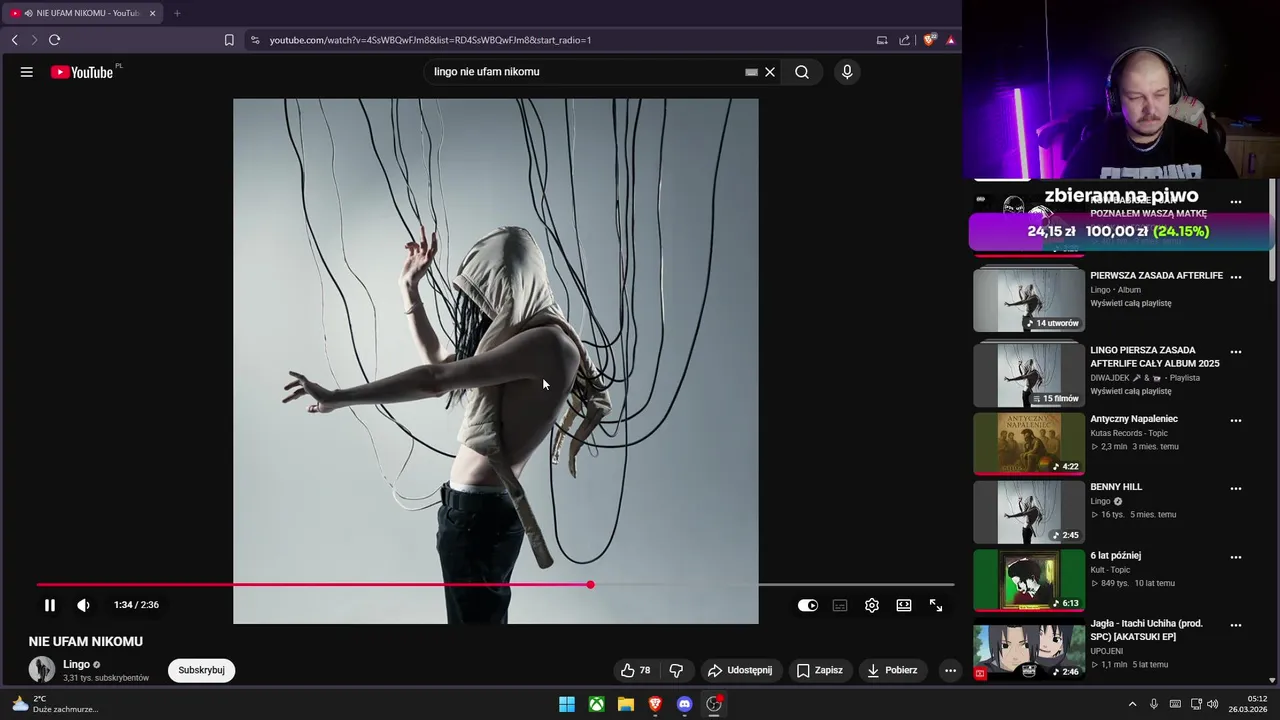Open options for PIERWSZA ZASADA AFTERLIFE album
1280x720 pixels.
[x=1236, y=276]
